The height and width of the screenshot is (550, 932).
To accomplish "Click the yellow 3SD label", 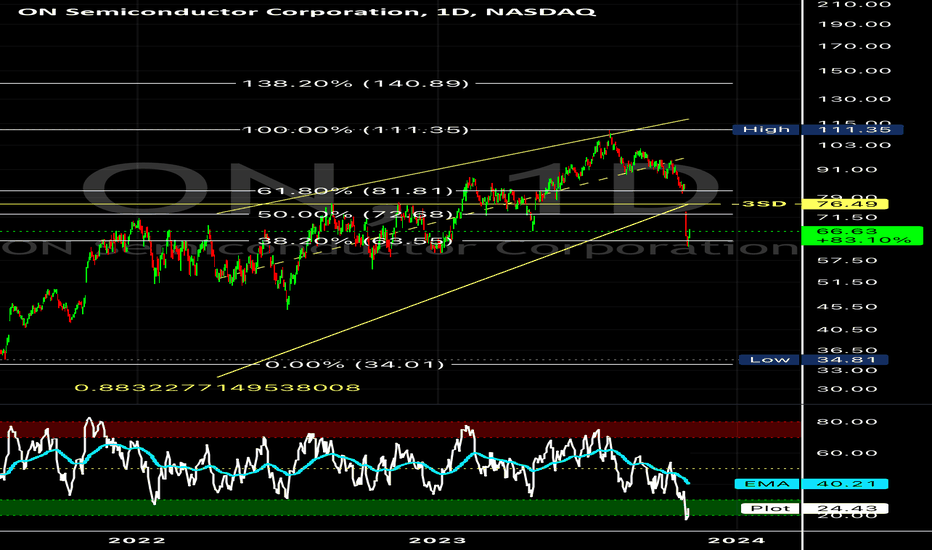I will (764, 204).
